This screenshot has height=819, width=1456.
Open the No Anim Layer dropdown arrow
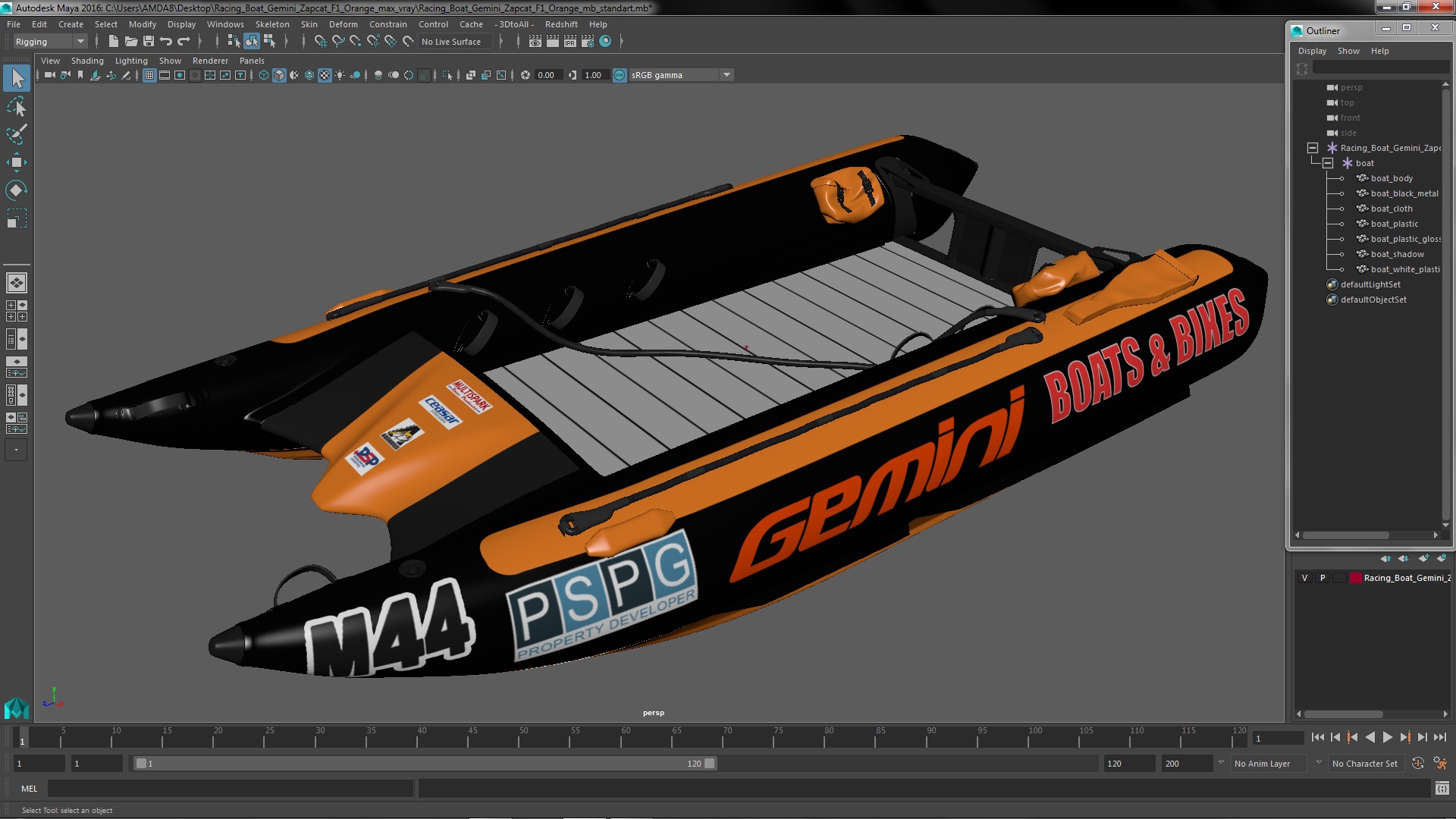[1221, 764]
